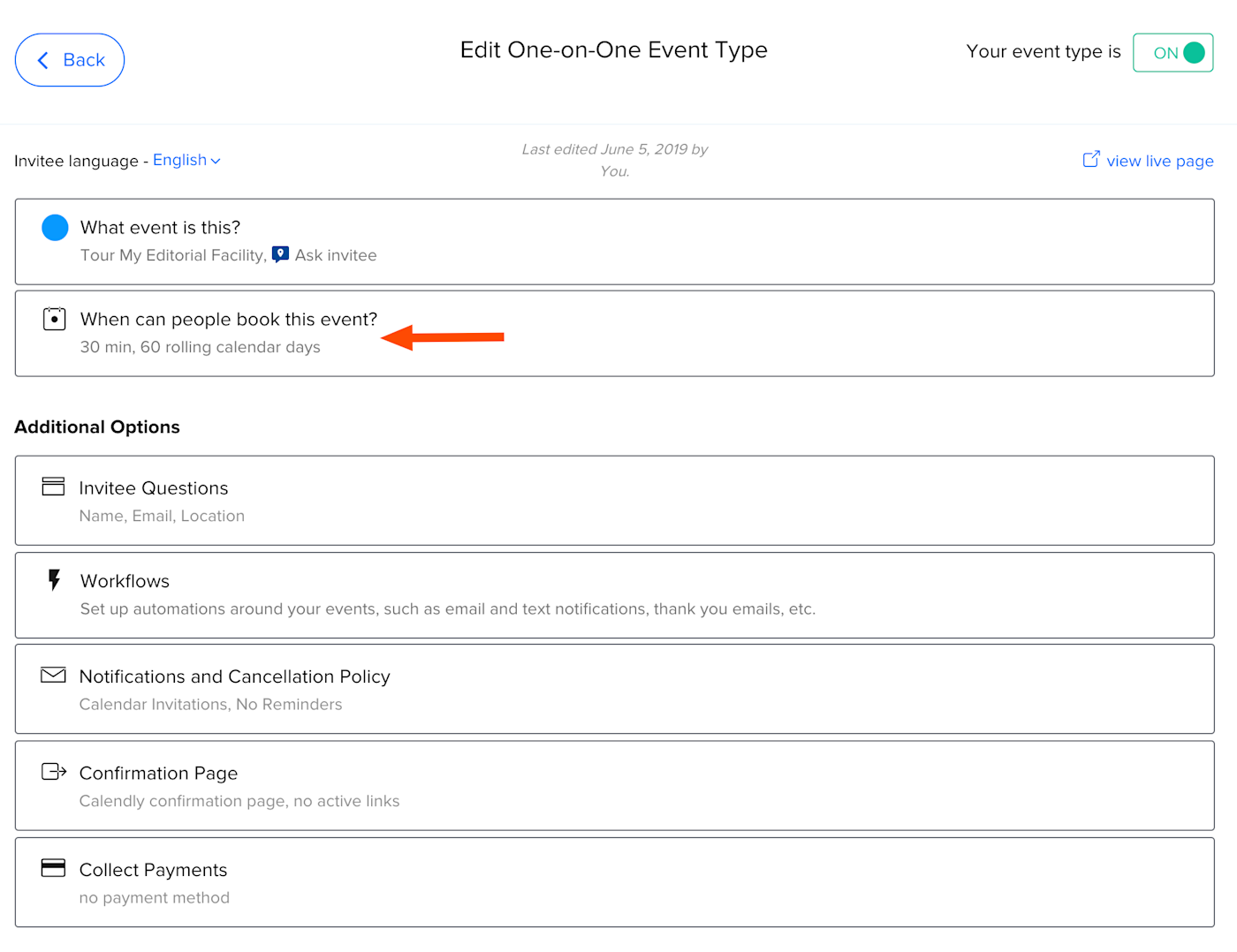This screenshot has height=952, width=1237.
Task: Open the Workflows options panel
Action: 614,594
